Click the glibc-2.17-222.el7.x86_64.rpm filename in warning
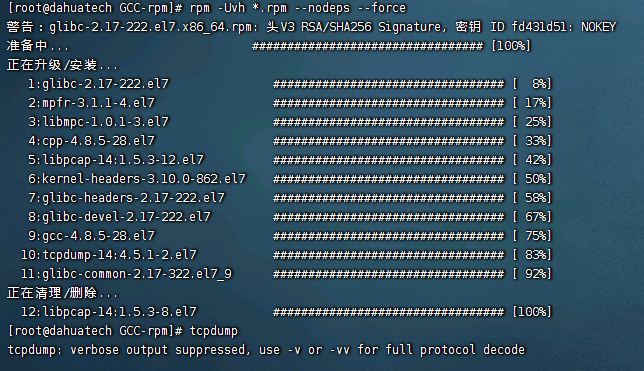644x371 pixels. point(150,27)
